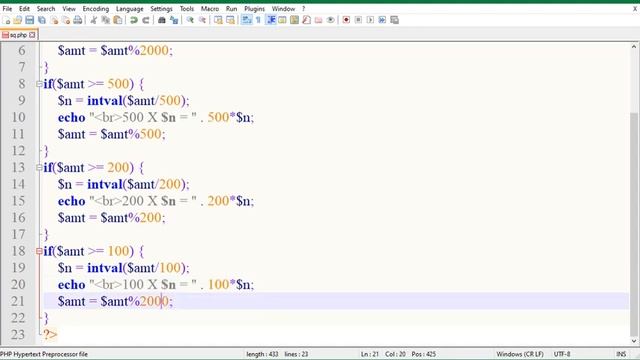Start macro recording with the red record icon

(x=346, y=20)
